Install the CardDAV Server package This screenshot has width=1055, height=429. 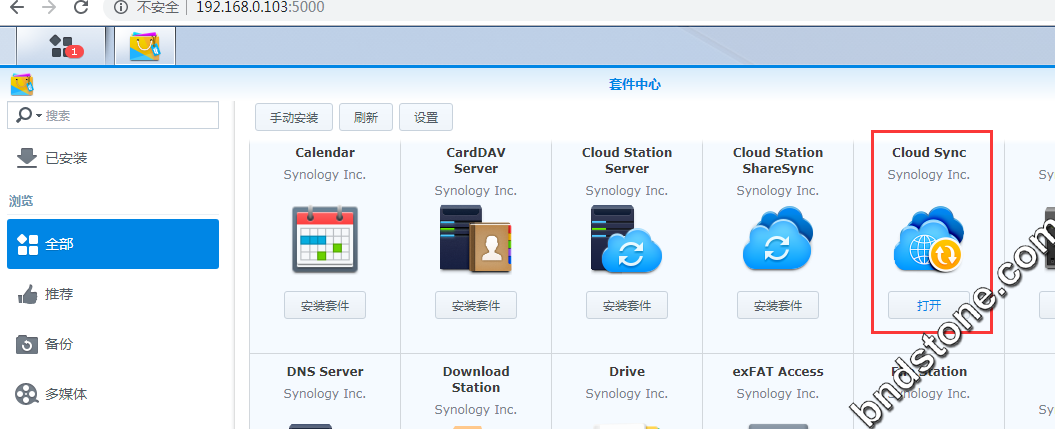(x=476, y=305)
